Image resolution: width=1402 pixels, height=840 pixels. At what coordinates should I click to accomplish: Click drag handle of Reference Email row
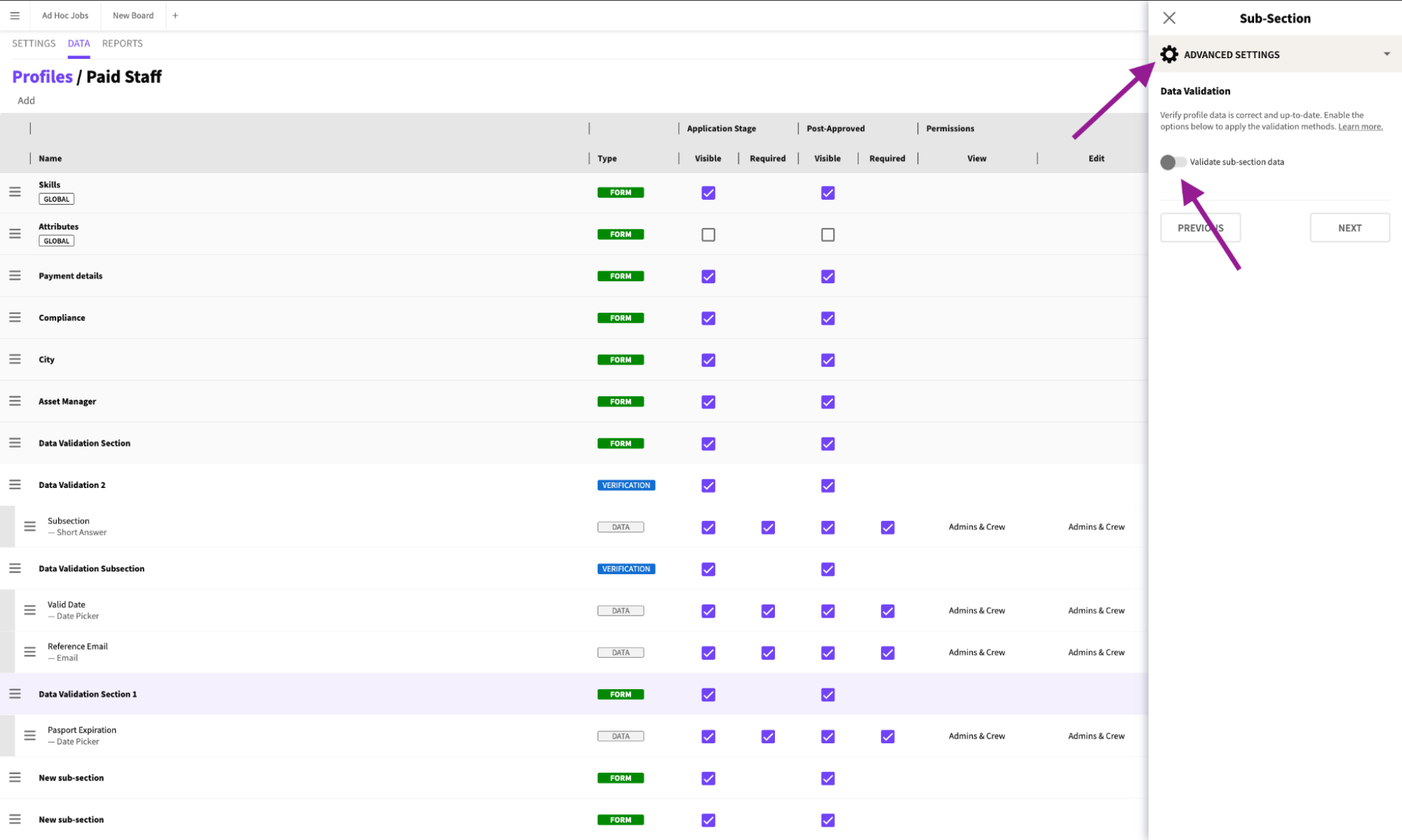[x=29, y=652]
